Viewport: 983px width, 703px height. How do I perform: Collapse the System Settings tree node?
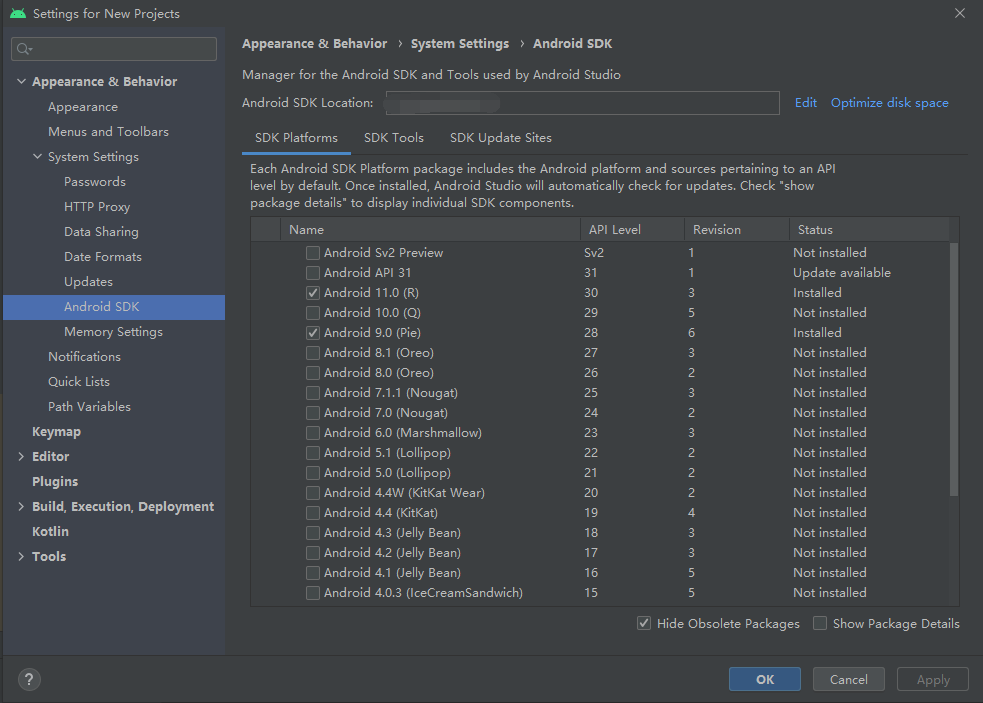(x=38, y=156)
